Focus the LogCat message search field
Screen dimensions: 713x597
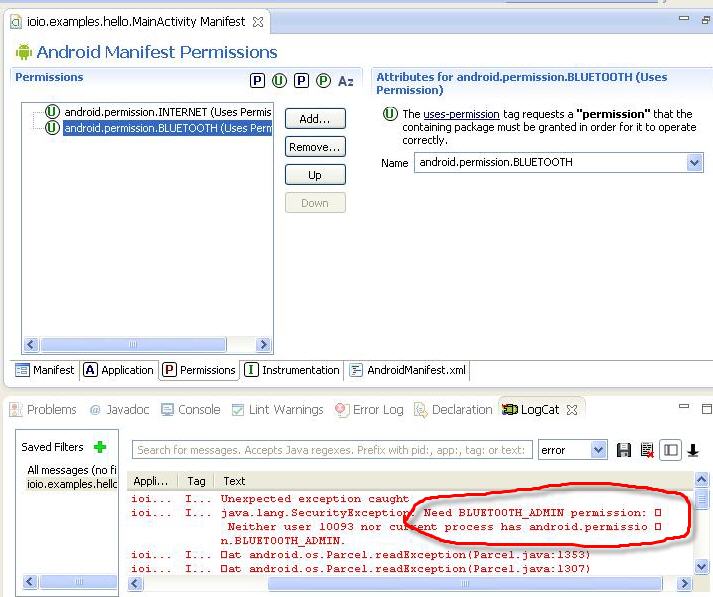click(x=332, y=450)
